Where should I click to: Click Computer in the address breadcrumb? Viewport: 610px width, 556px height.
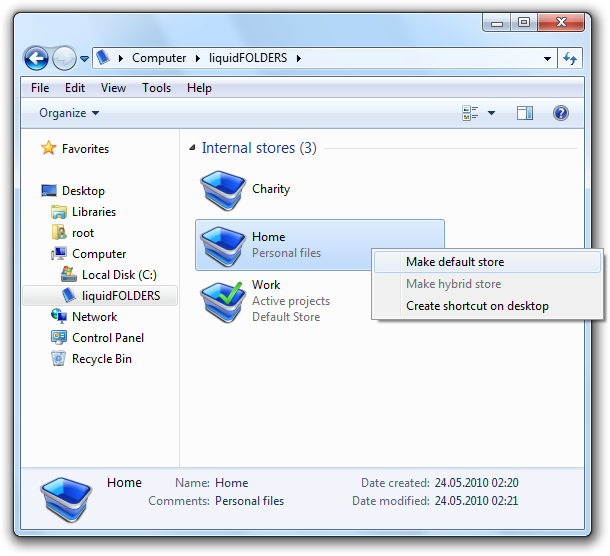click(159, 58)
